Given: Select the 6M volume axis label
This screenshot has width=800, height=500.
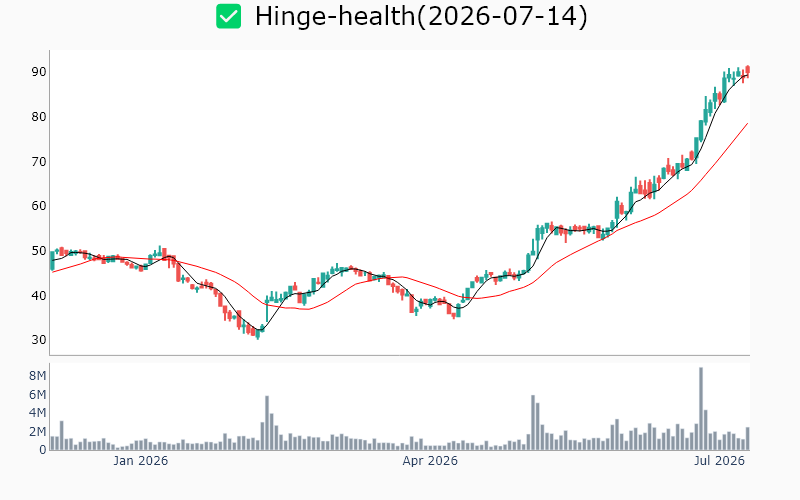Looking at the screenshot, I should coord(37,394).
